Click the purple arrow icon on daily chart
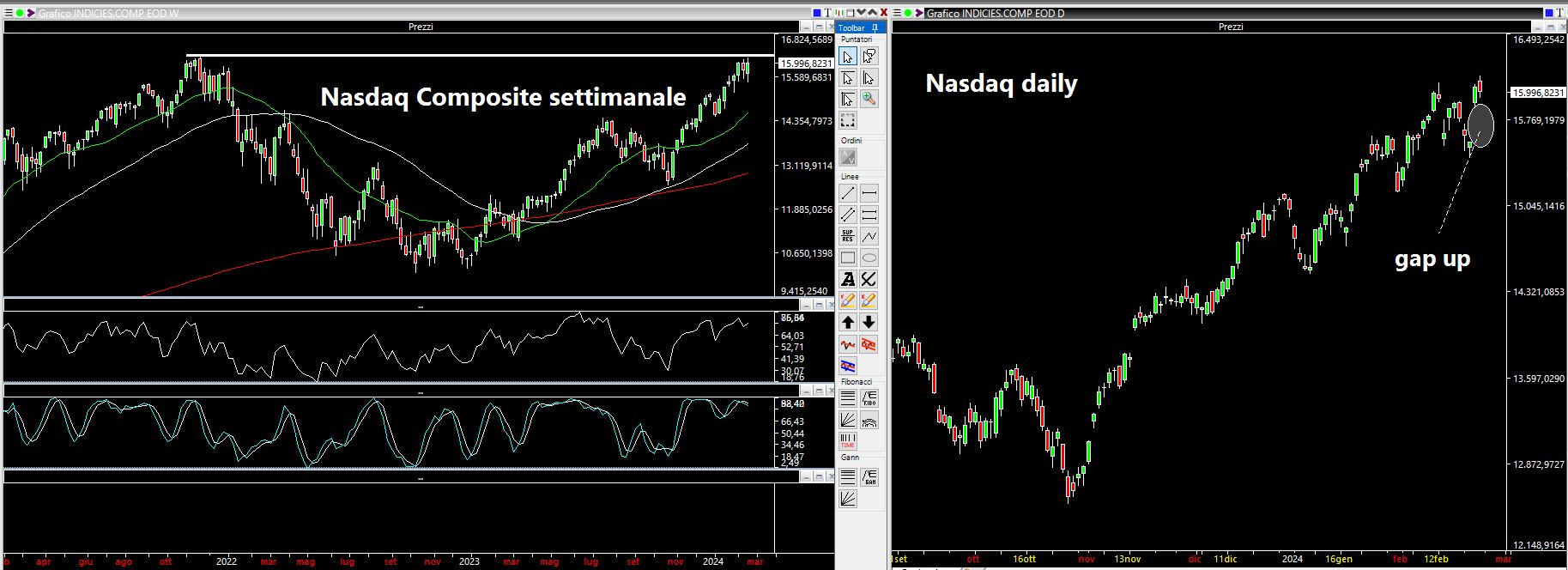Viewport: 1568px width, 570px height. tap(919, 13)
